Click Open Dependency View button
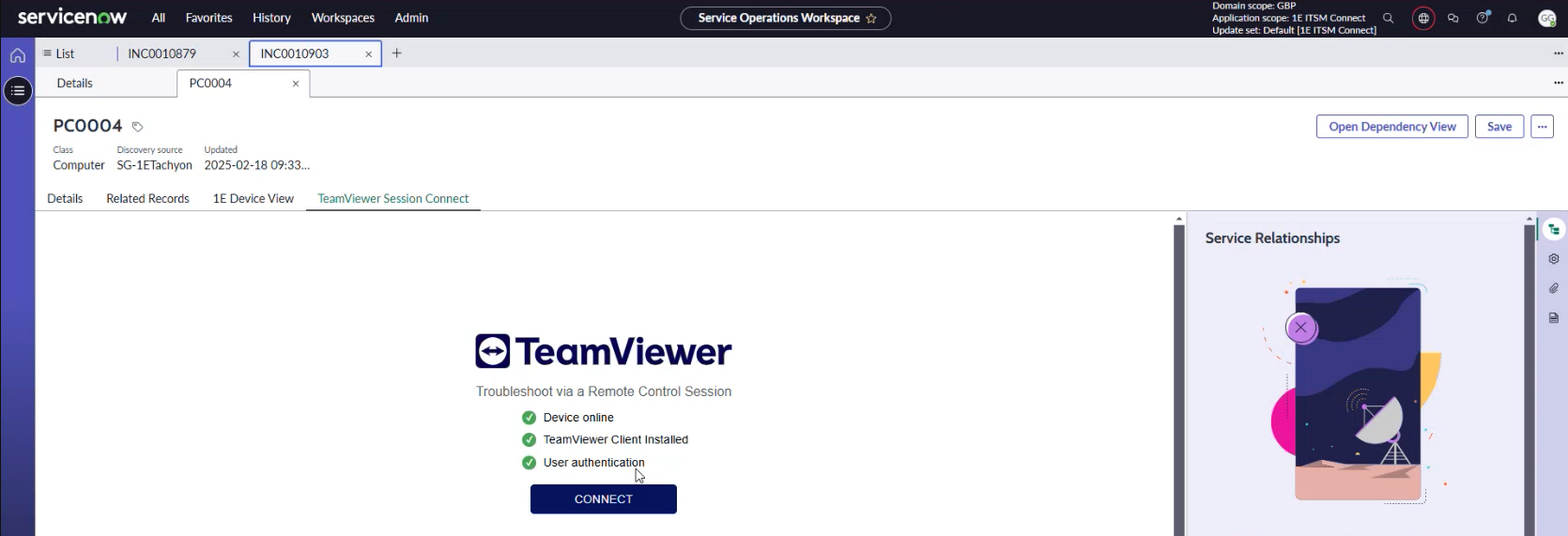The width and height of the screenshot is (1568, 536). pyautogui.click(x=1391, y=127)
